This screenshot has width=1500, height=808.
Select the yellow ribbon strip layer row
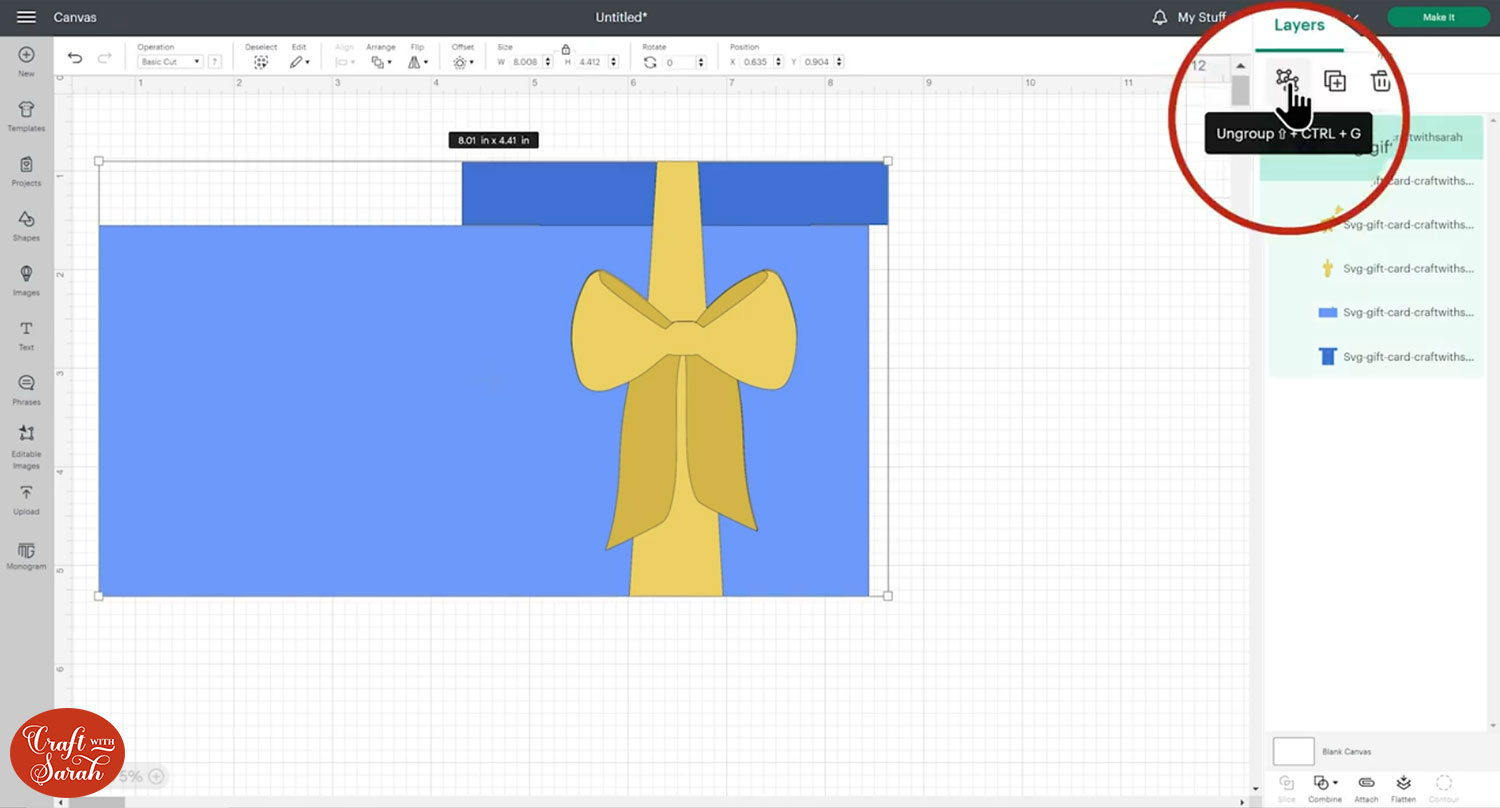(1376, 268)
